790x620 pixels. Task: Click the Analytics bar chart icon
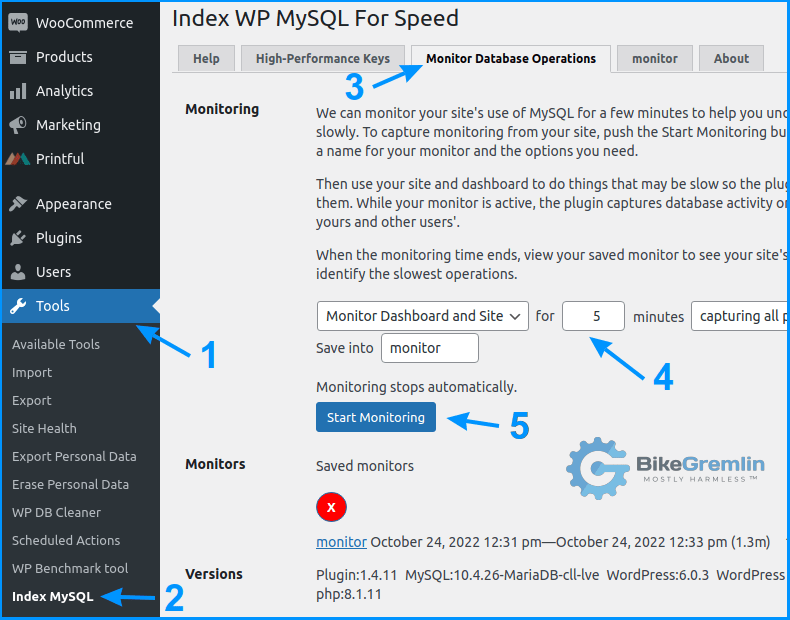point(18,91)
